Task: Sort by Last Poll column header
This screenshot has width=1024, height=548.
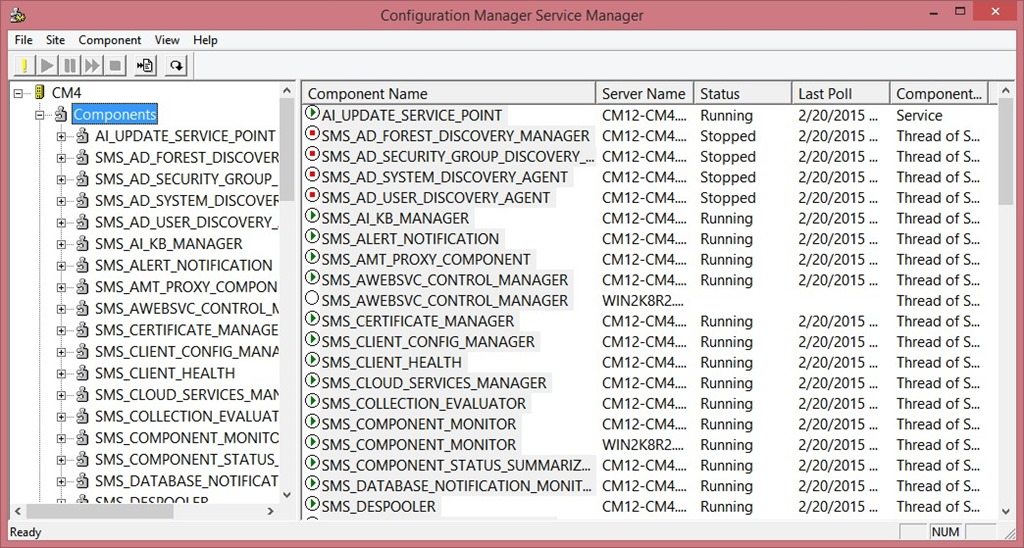Action: [840, 93]
